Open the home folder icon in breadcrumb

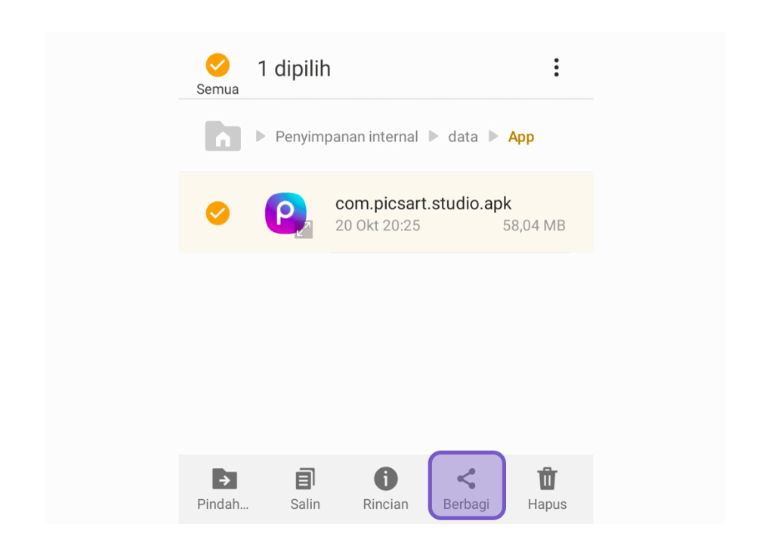(223, 136)
